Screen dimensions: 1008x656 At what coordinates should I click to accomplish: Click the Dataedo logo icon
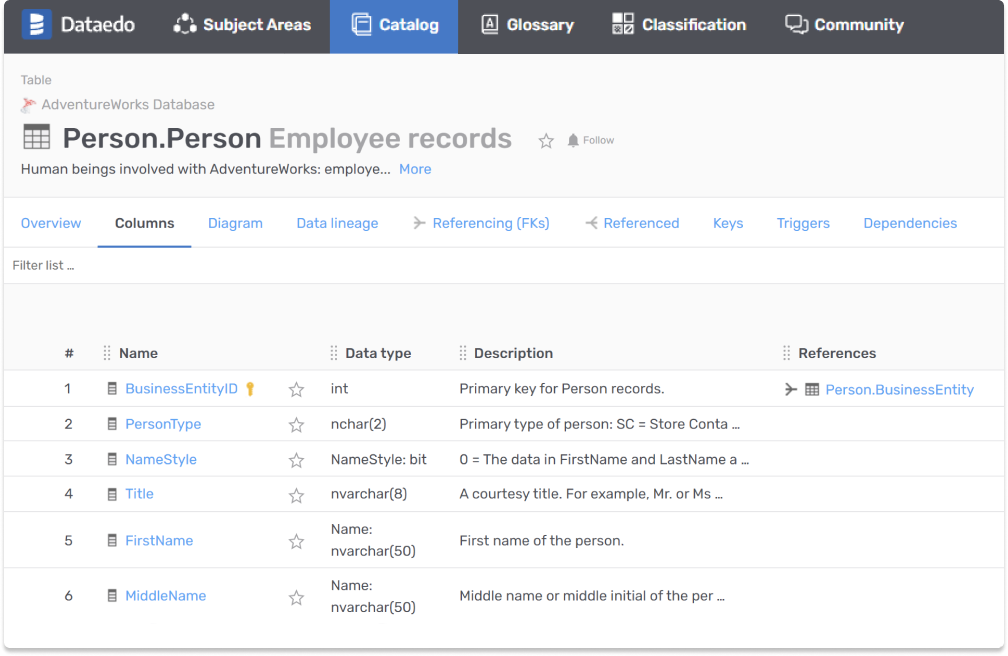tap(36, 25)
